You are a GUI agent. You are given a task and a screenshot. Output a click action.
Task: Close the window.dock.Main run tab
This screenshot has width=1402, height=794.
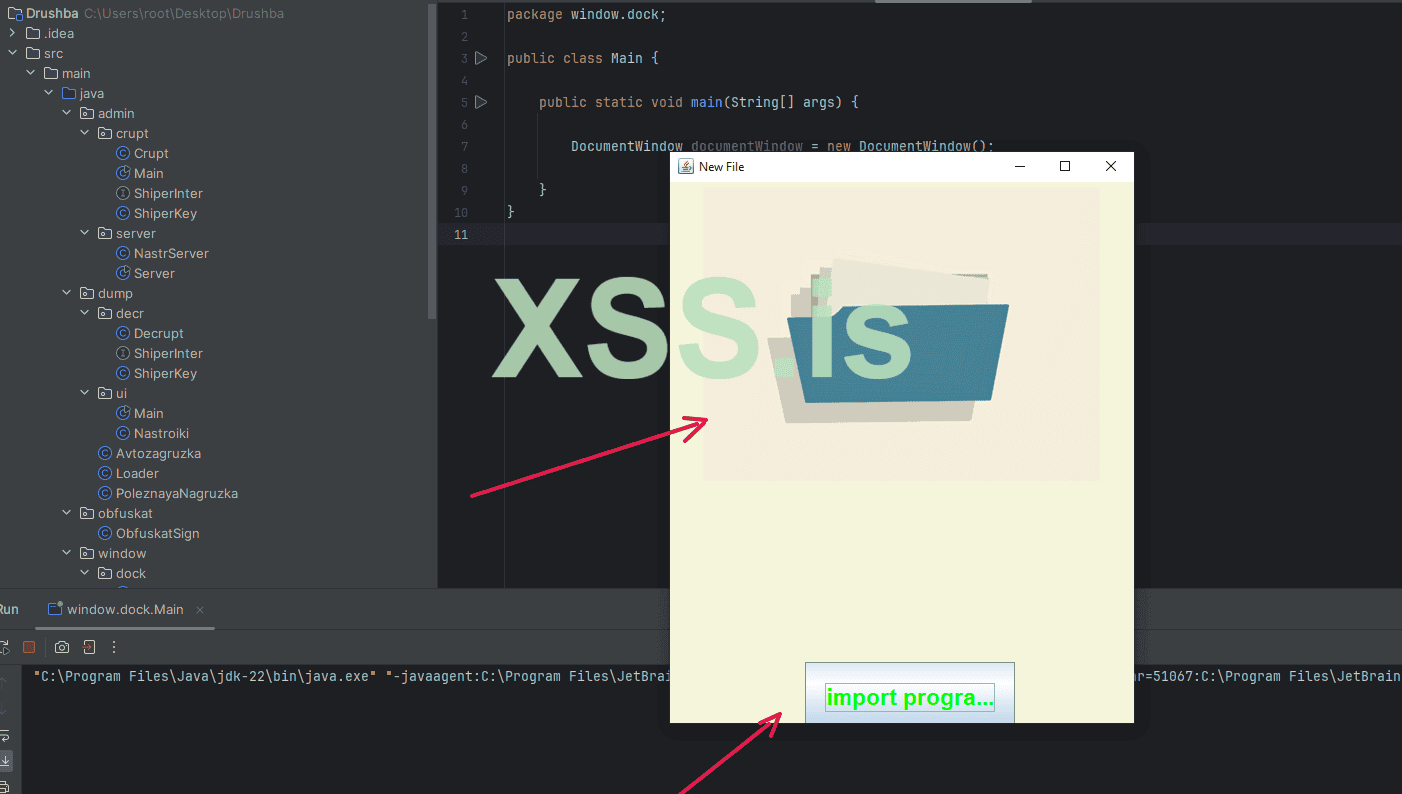tap(200, 610)
